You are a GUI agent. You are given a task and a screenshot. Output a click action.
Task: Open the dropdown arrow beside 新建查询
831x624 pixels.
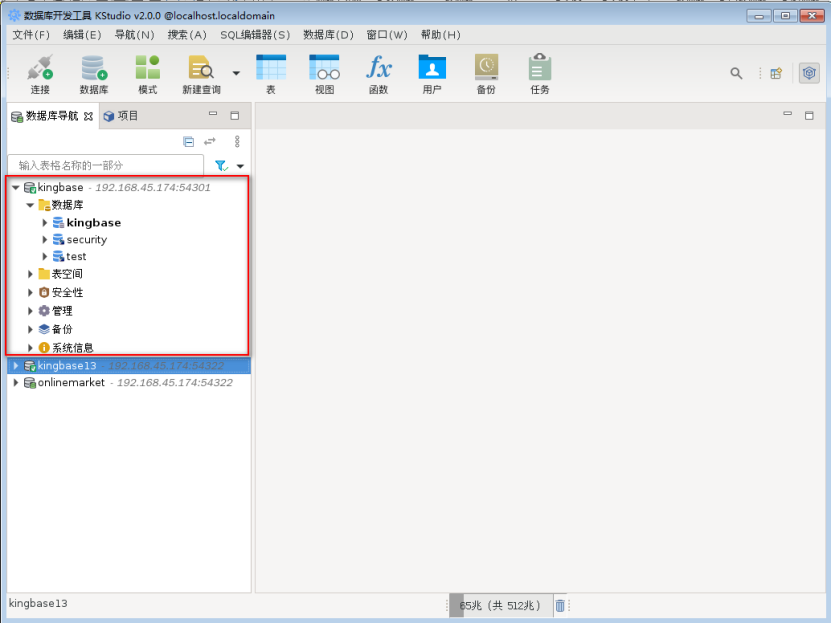(236, 73)
